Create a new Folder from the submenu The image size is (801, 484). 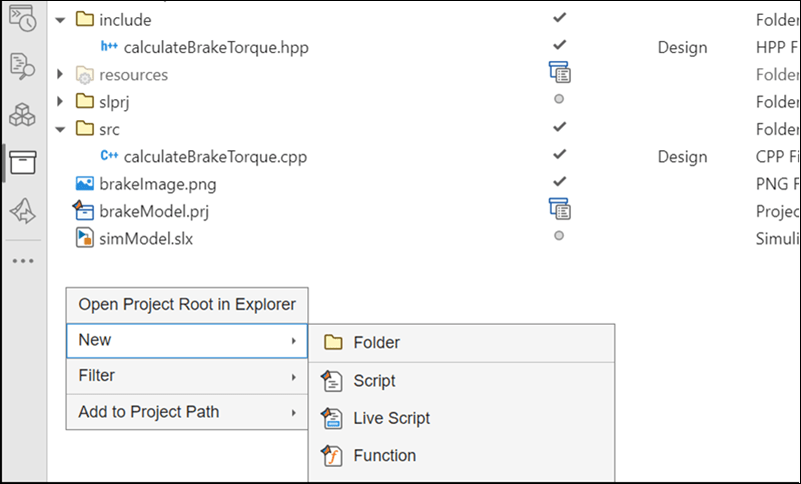[376, 343]
